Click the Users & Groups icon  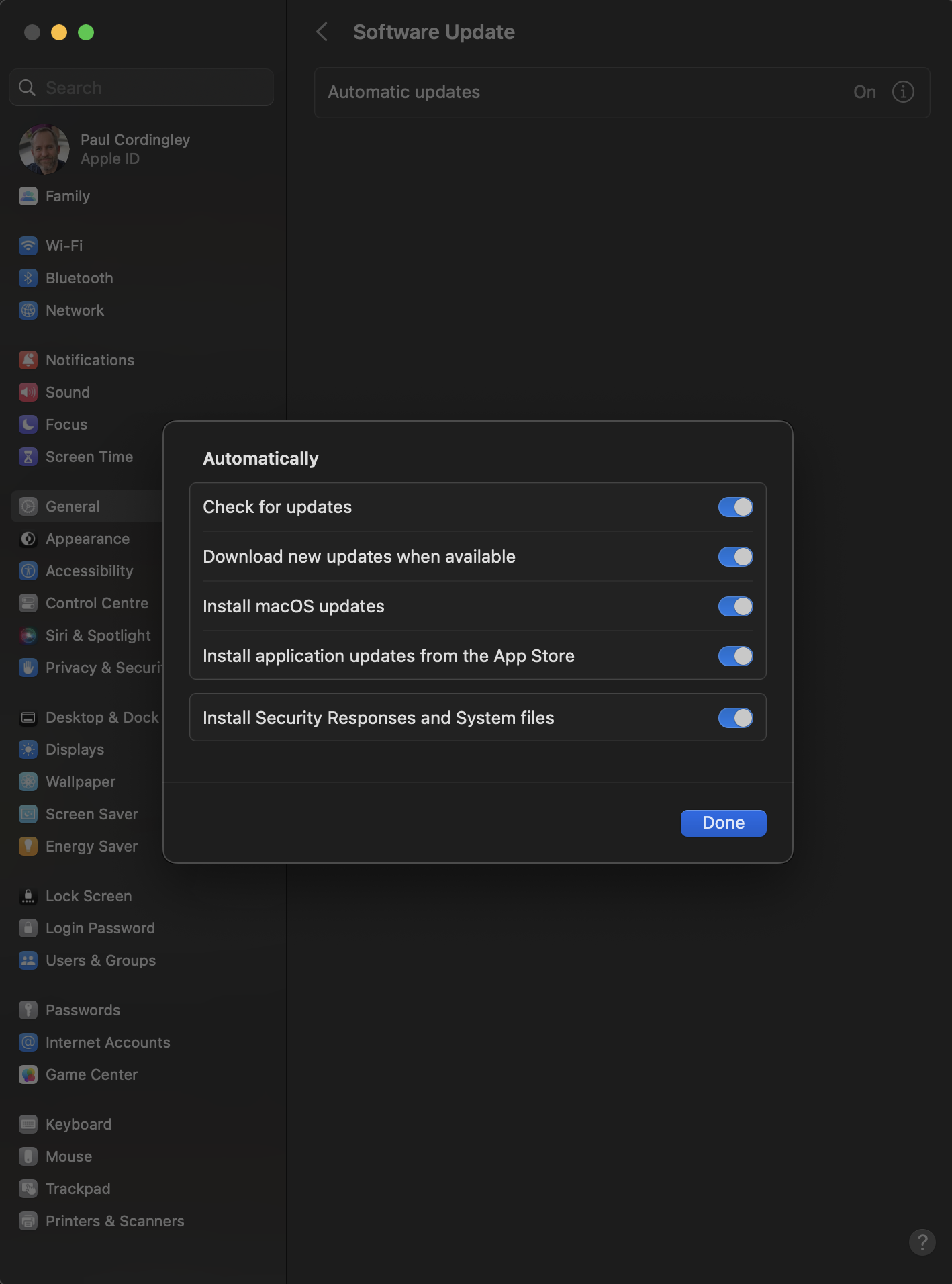point(28,960)
